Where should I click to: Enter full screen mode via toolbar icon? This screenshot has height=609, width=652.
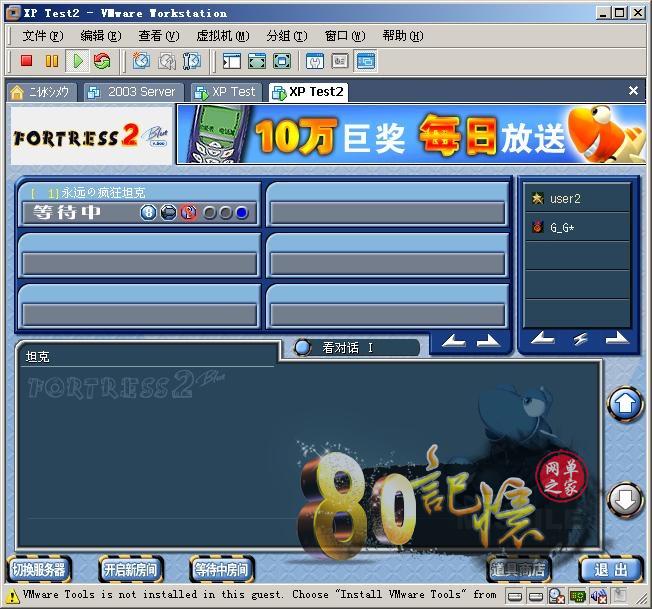pyautogui.click(x=257, y=61)
